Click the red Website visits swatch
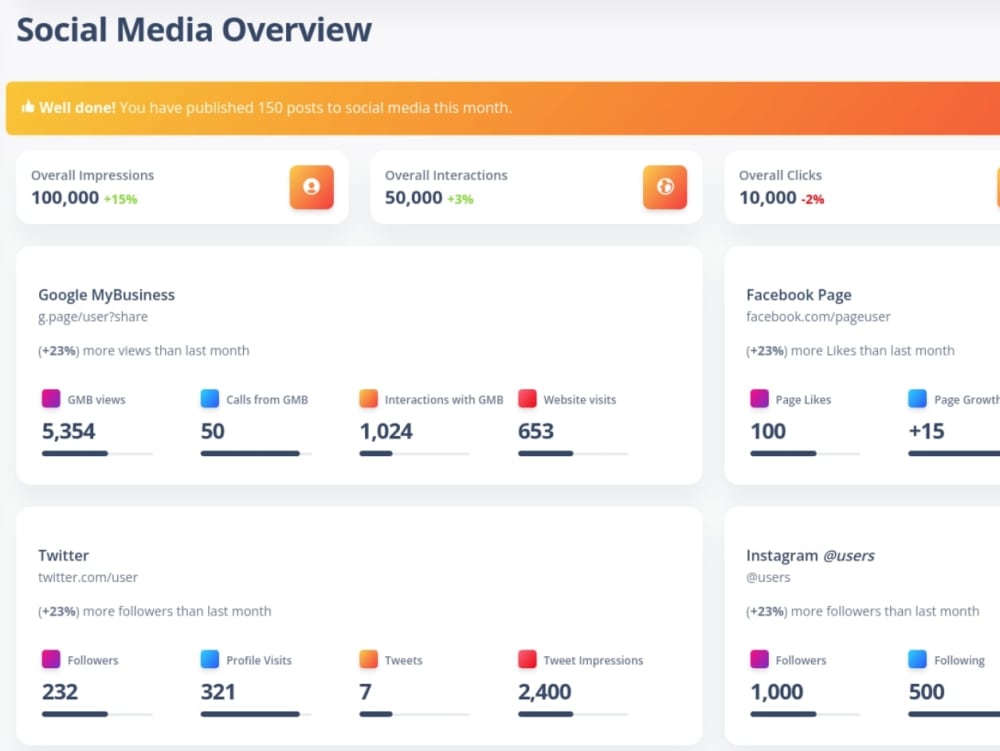Viewport: 1000px width, 751px height. click(527, 398)
